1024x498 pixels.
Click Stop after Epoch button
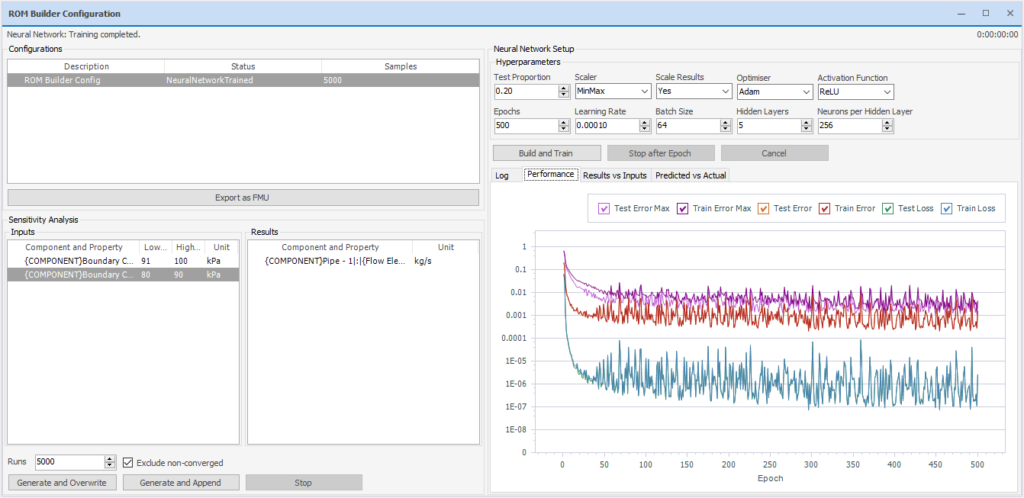point(661,153)
